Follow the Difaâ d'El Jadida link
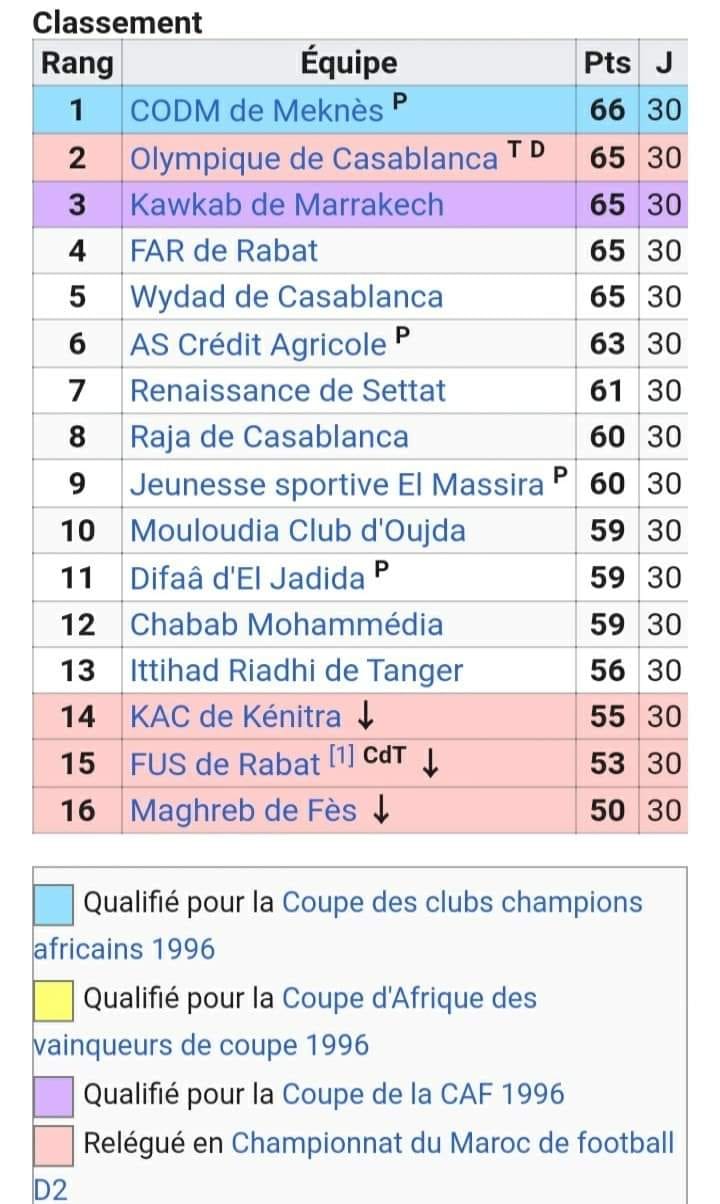 coord(248,578)
